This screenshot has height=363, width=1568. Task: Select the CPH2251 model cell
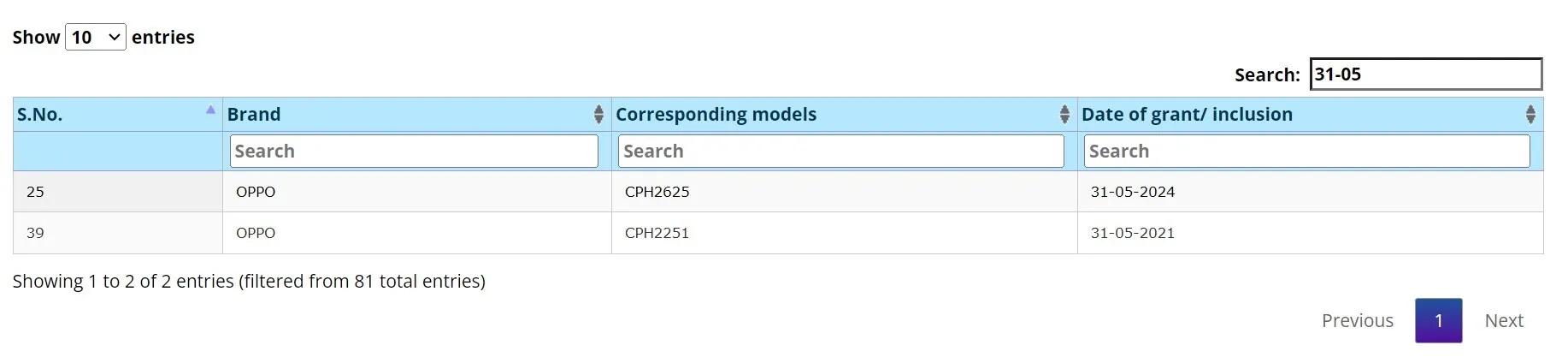coord(845,233)
